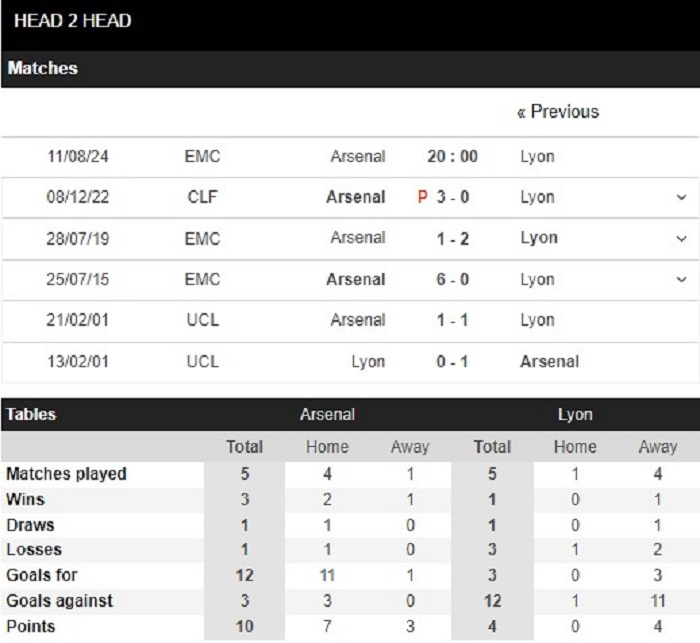Select Lyon in the 11/08/24 fixture
This screenshot has height=643, width=700.
click(x=538, y=156)
